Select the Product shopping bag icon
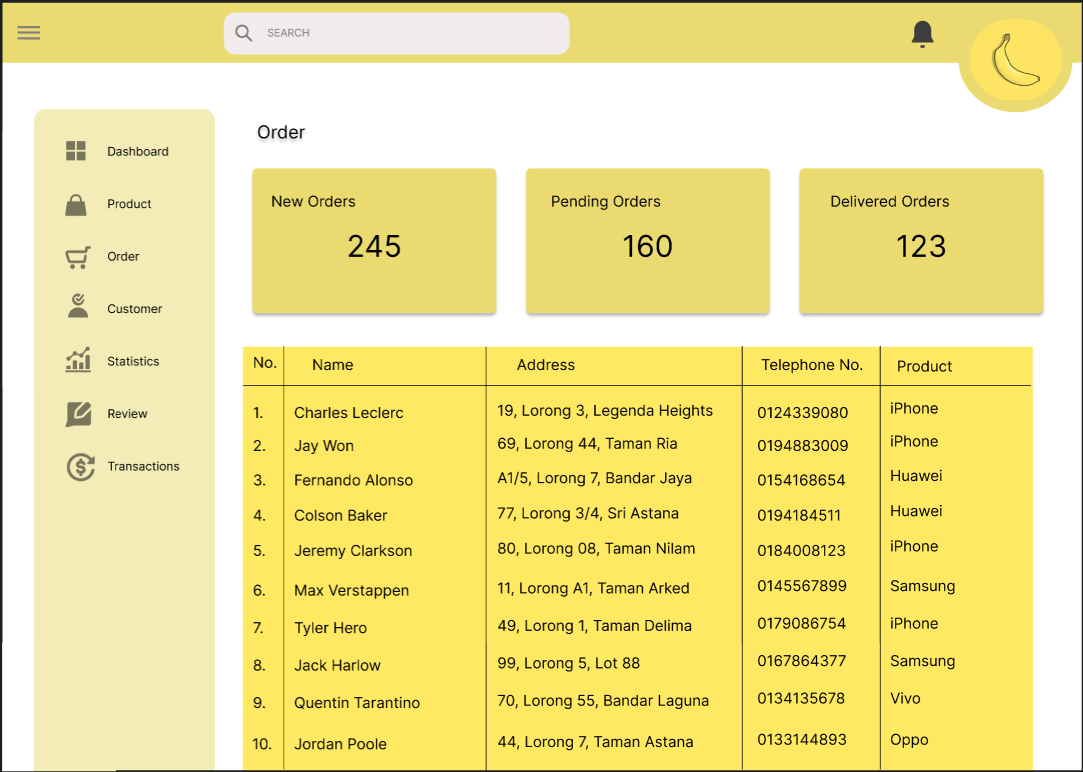Screen dimensions: 1083x772 (76, 204)
